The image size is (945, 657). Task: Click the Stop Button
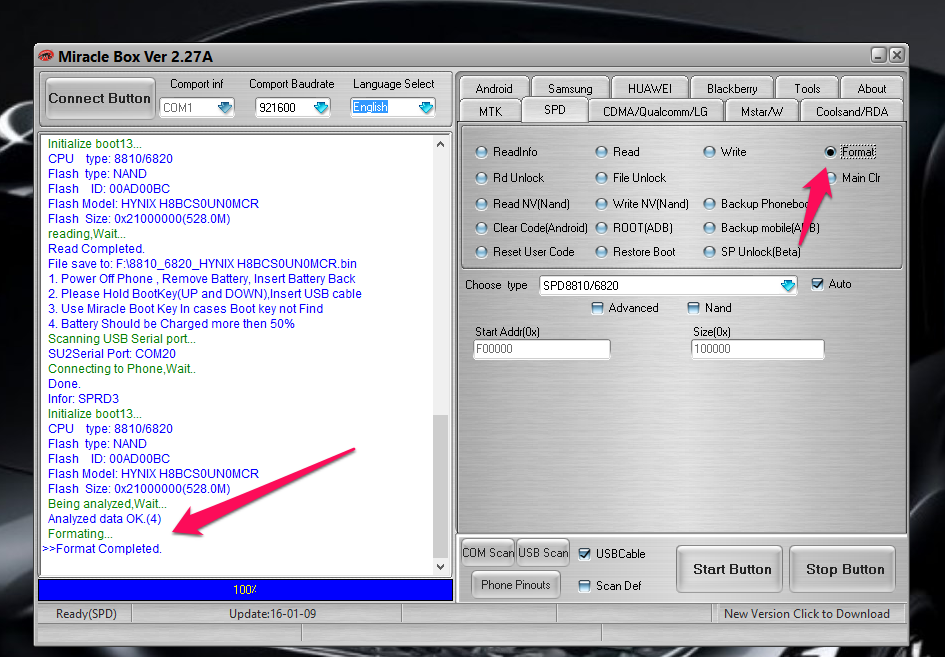tap(843, 570)
